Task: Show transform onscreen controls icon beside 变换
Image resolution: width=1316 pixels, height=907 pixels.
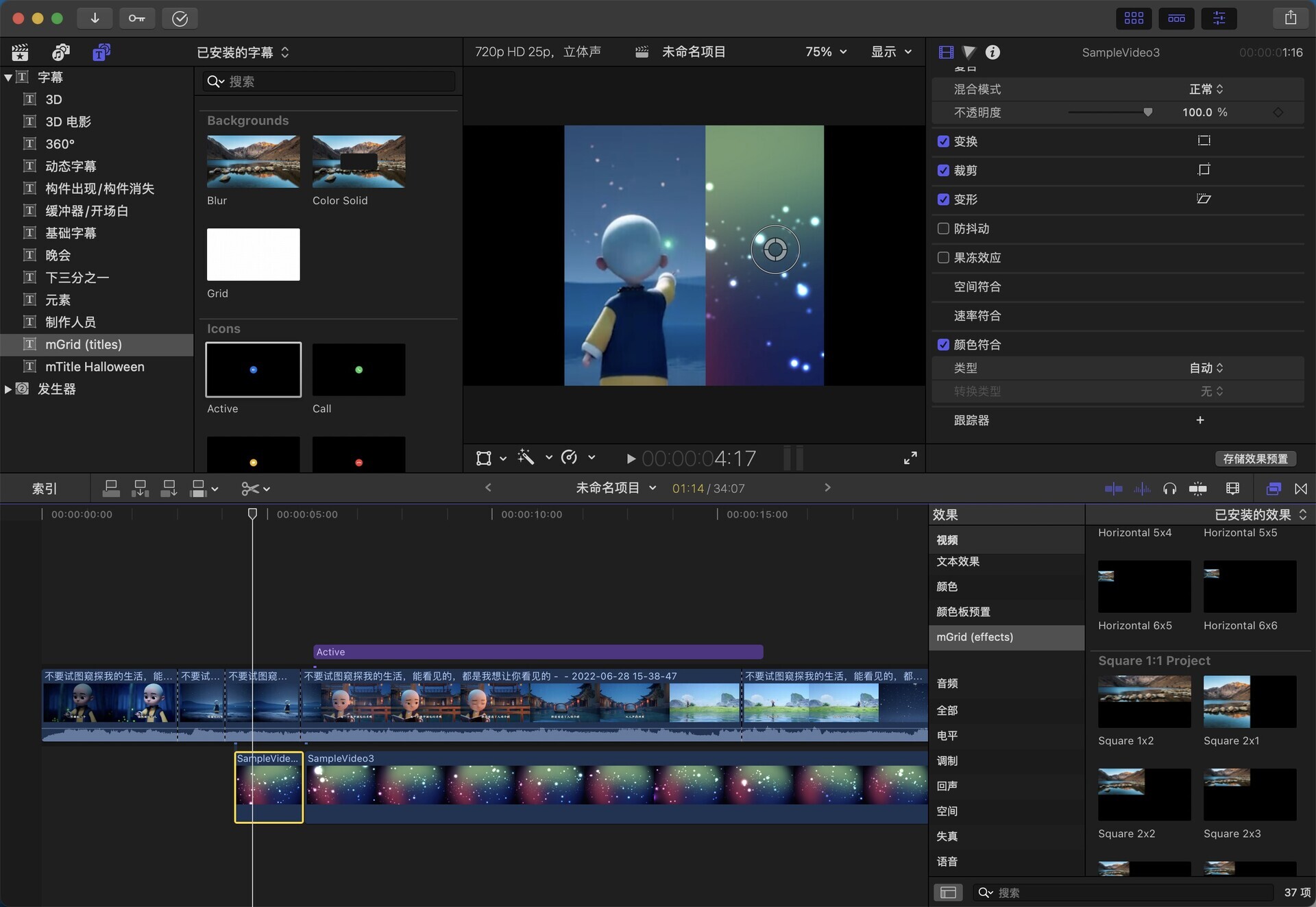Action: tap(1204, 141)
